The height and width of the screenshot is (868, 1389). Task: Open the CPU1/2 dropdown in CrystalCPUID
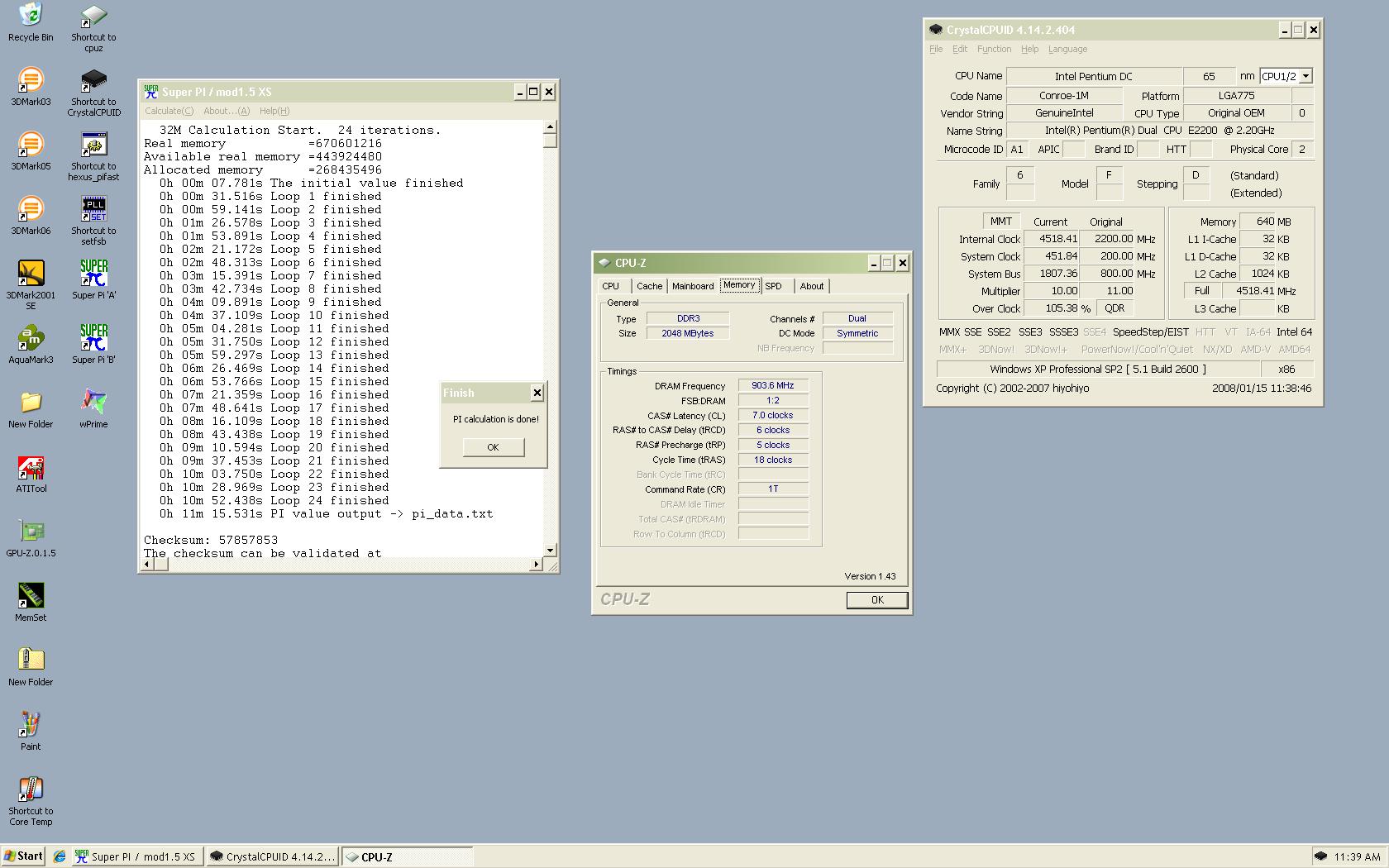tap(1305, 76)
